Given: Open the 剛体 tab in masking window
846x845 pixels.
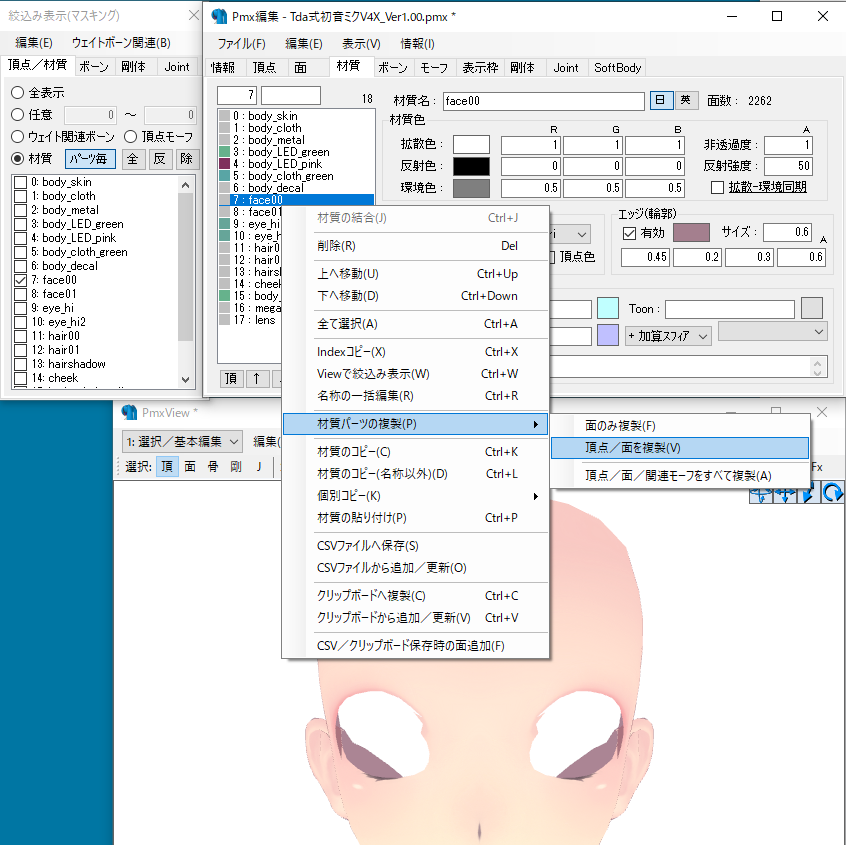Looking at the screenshot, I should tap(133, 66).
